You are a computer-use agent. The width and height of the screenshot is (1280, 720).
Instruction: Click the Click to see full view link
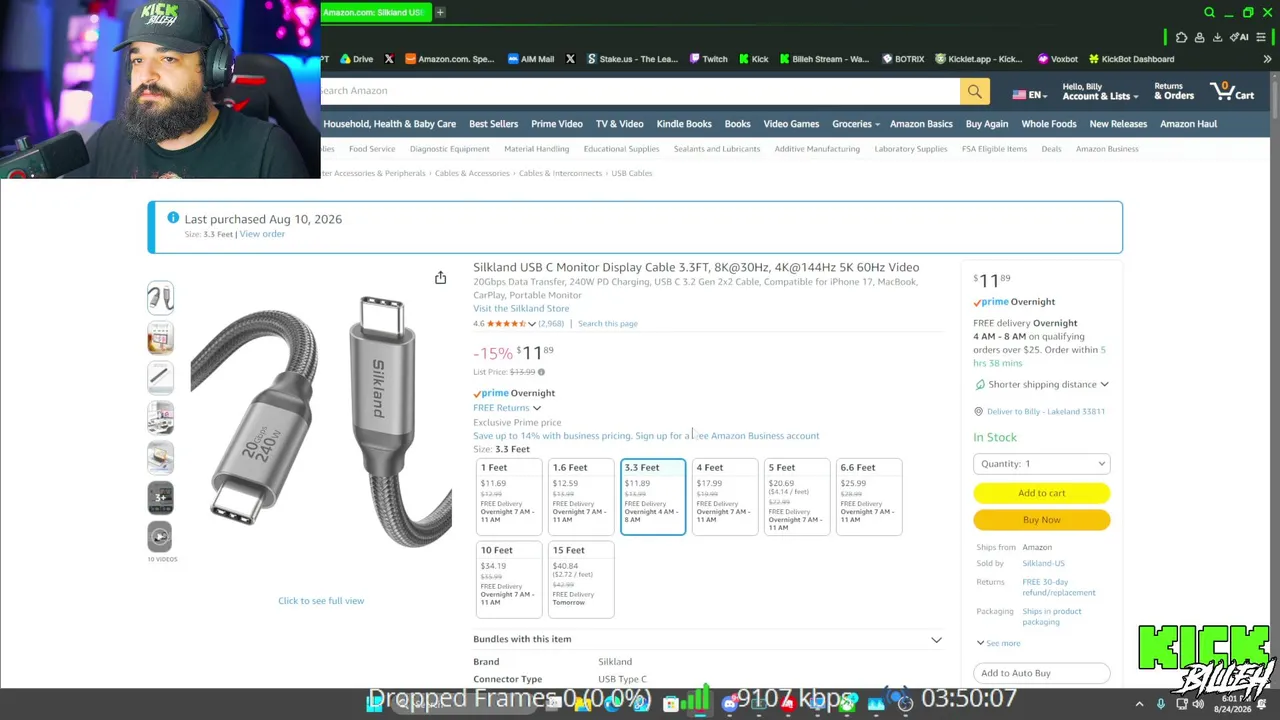click(321, 601)
